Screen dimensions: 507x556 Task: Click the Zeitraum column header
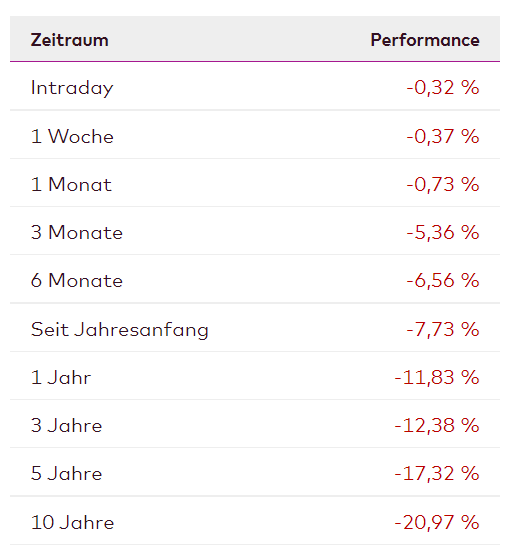click(x=69, y=40)
